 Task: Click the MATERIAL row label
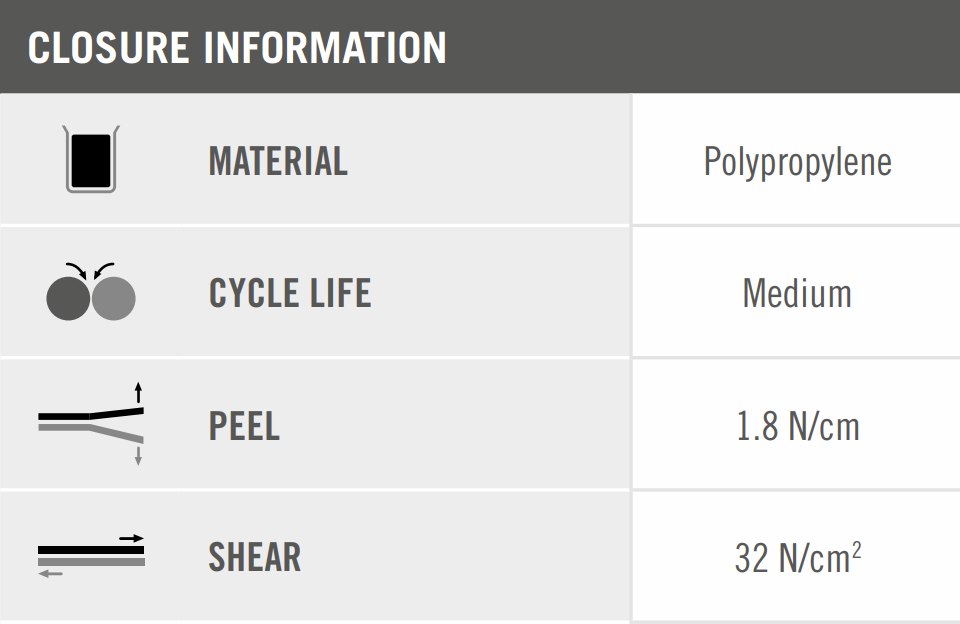pos(278,161)
